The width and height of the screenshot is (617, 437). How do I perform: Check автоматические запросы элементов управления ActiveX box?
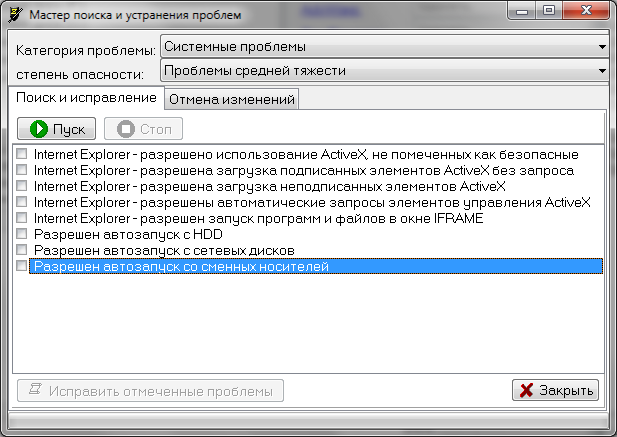22,201
